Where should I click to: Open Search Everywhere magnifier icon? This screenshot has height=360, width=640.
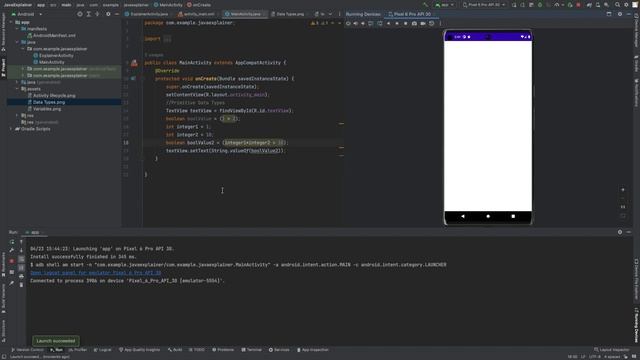[x=617, y=5]
